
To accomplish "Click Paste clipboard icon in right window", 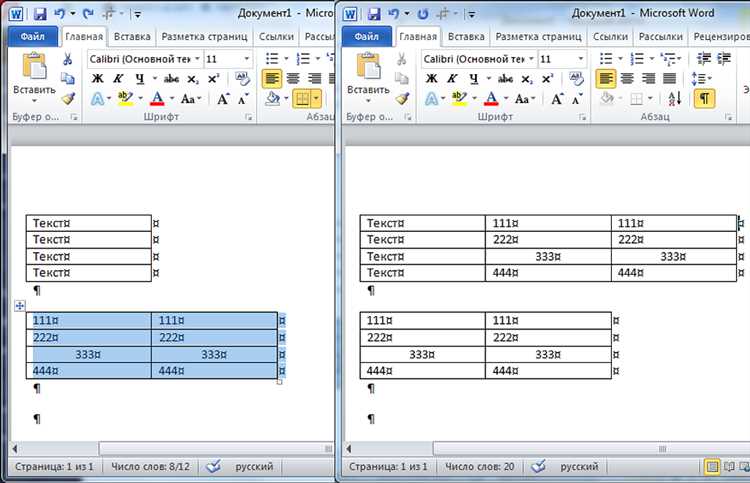I will 368,66.
